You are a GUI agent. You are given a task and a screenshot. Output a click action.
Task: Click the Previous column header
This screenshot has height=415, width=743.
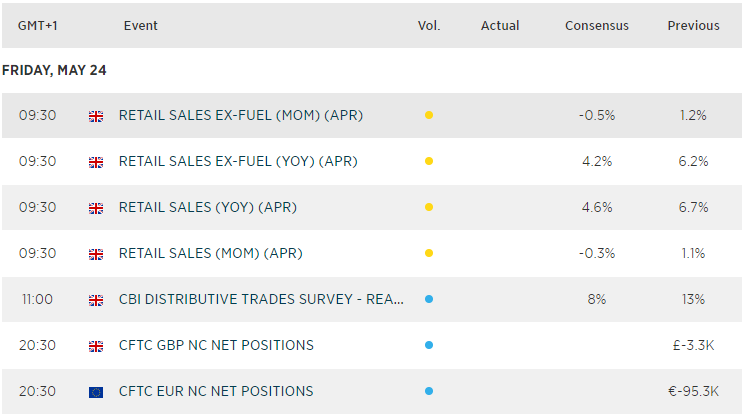tap(693, 26)
